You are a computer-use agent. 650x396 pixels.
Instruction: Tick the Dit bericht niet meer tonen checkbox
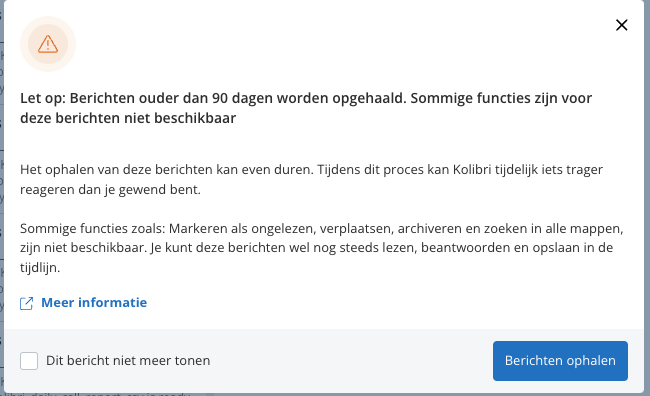pyautogui.click(x=29, y=361)
